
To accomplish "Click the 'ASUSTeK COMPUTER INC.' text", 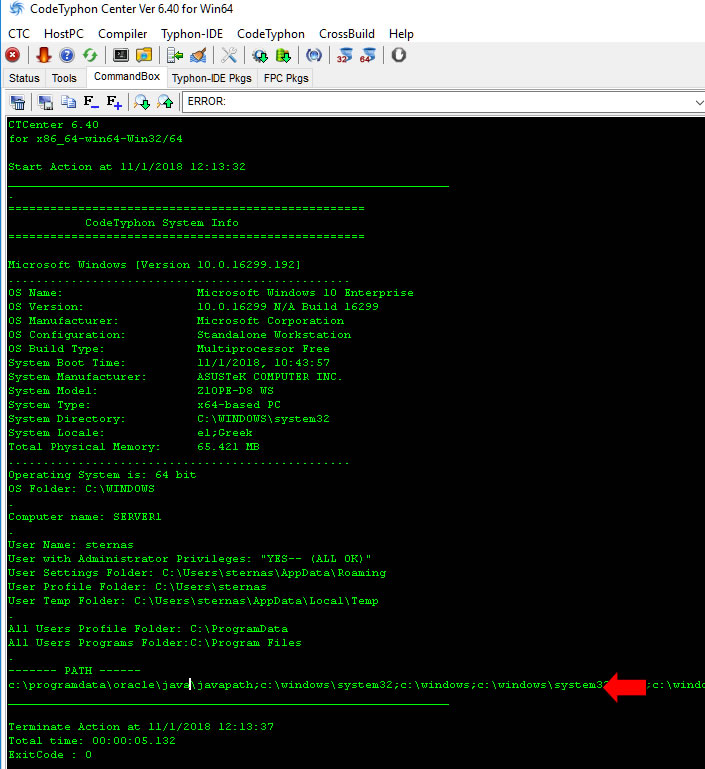I will [270, 377].
